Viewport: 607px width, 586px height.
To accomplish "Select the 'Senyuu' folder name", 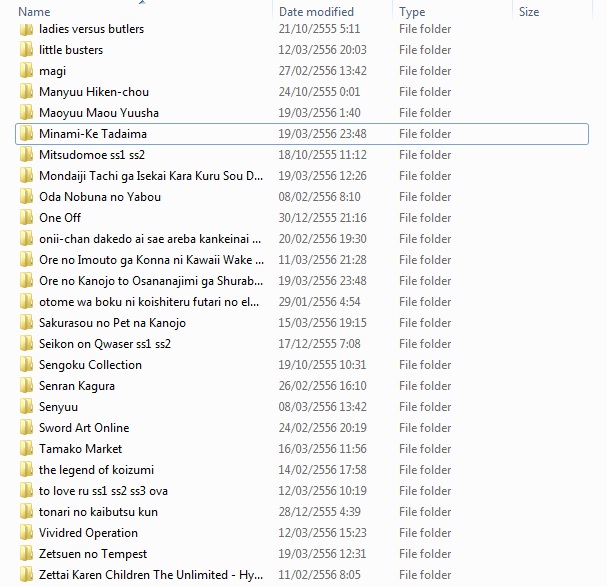I will (58, 407).
